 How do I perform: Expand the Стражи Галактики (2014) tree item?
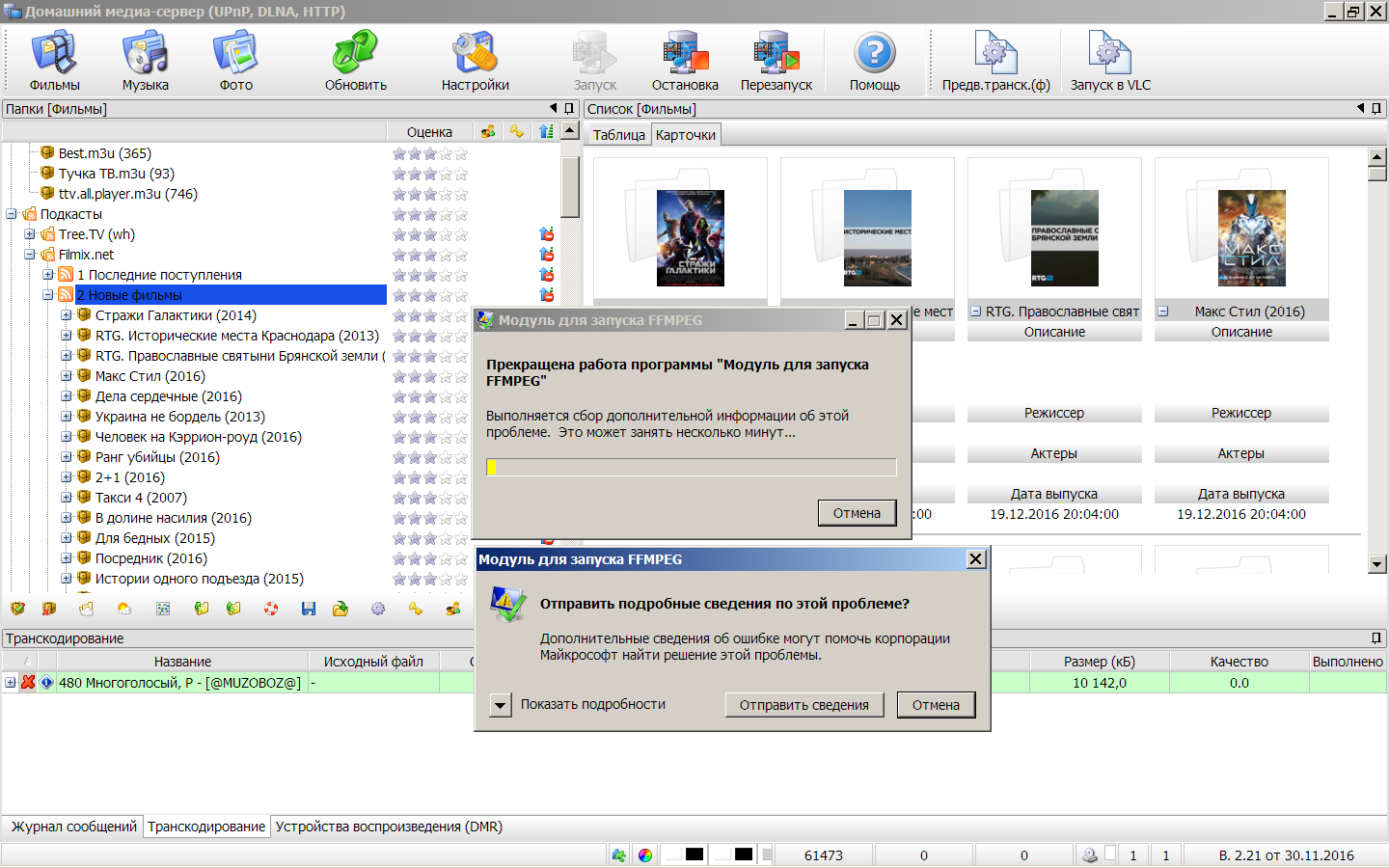pyautogui.click(x=67, y=315)
